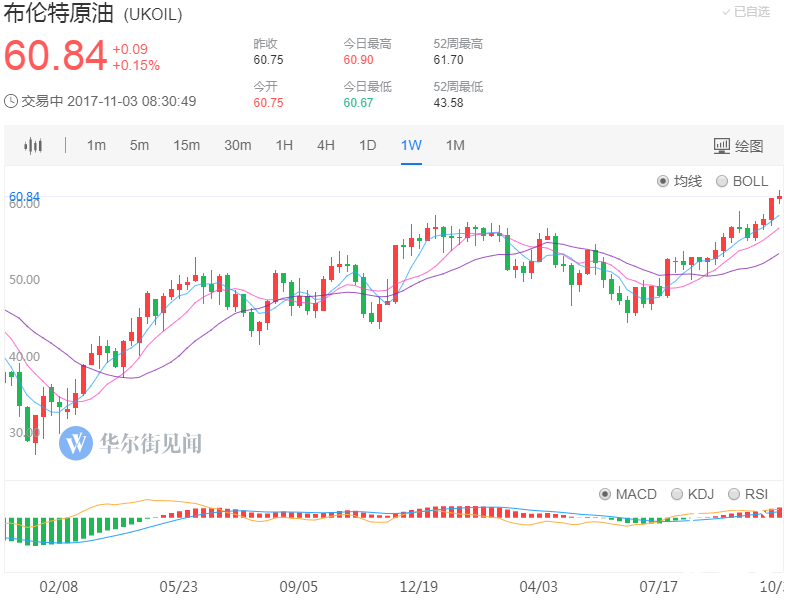Click the 04/03 date axis label
The height and width of the screenshot is (604, 790).
[x=538, y=587]
